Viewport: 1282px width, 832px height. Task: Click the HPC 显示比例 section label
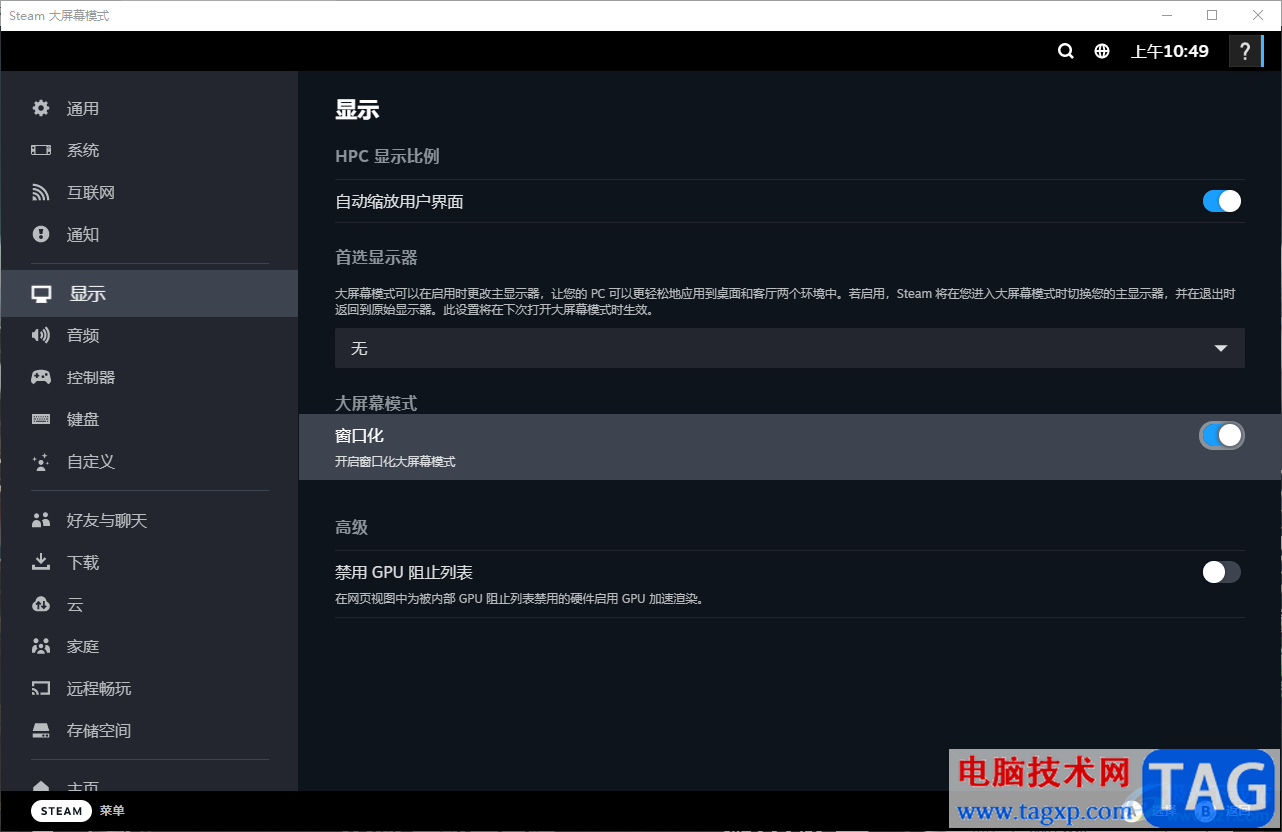[x=387, y=156]
